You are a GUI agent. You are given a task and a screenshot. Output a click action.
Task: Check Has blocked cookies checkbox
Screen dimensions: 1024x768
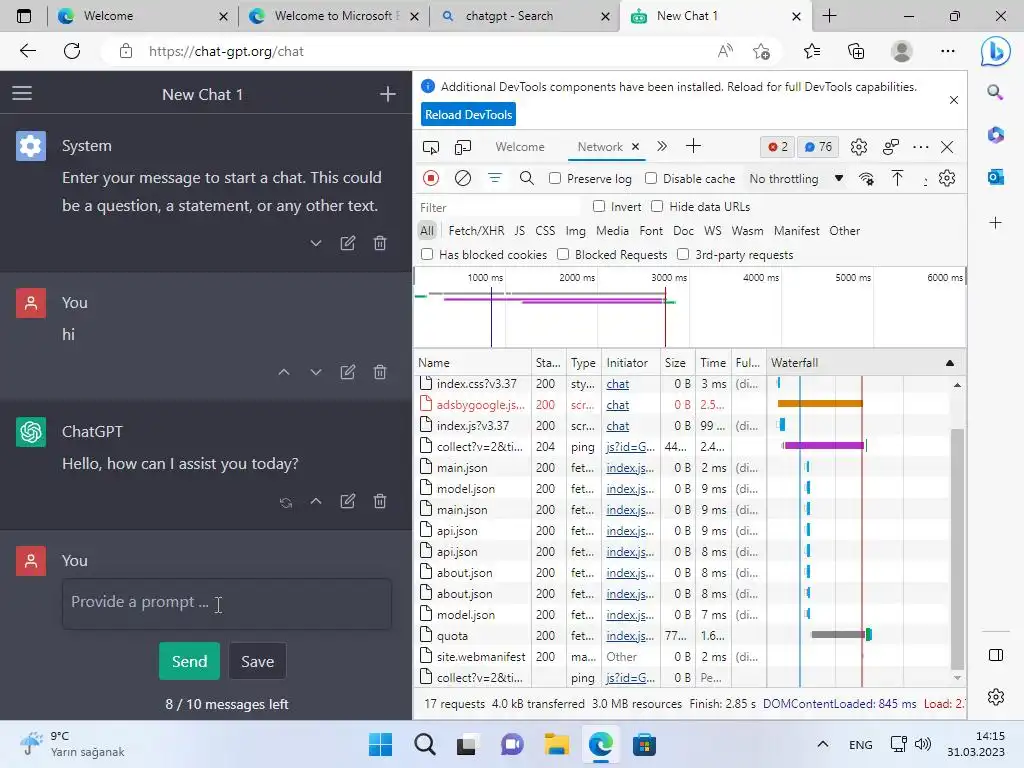(x=426, y=255)
